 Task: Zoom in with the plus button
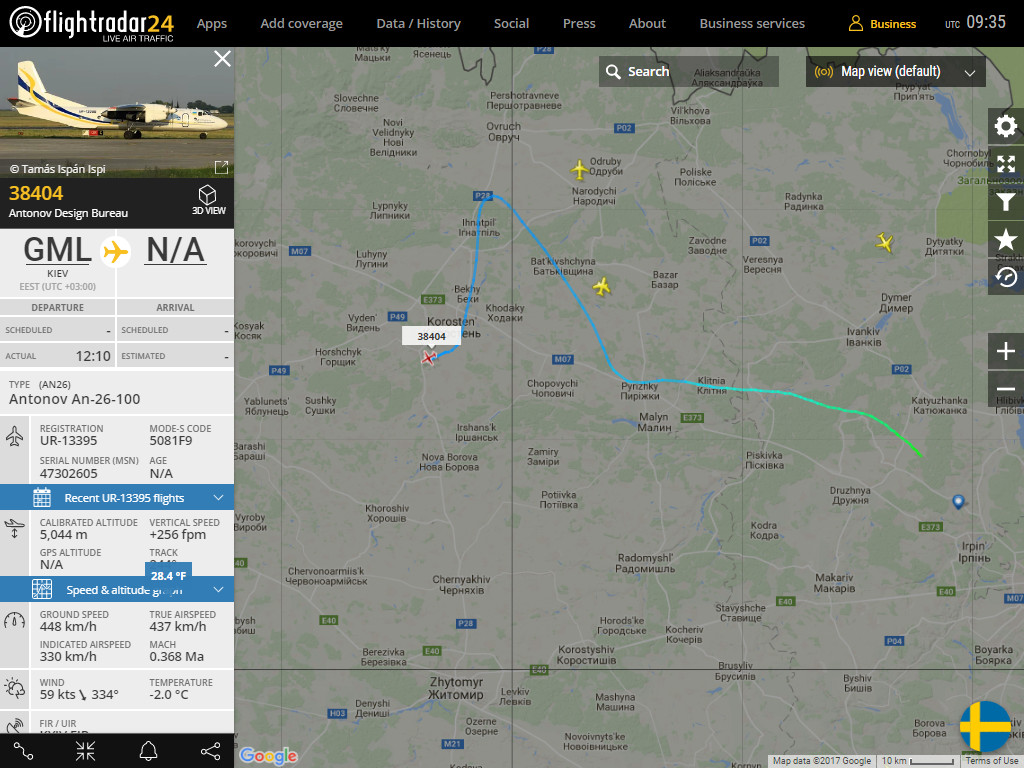[1006, 351]
